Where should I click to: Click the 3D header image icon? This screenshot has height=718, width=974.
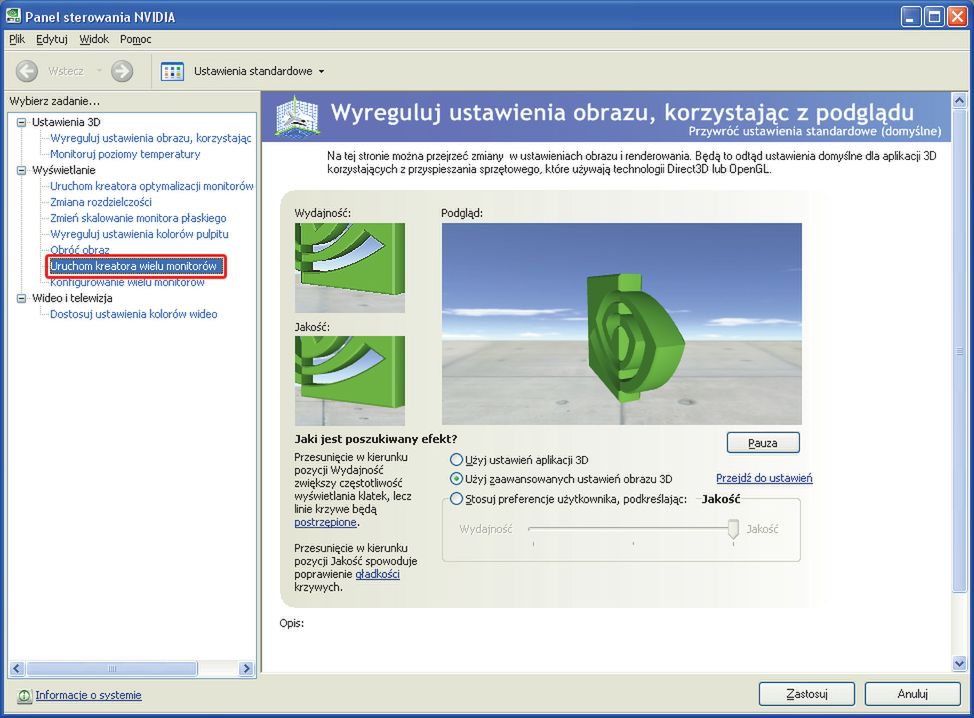(297, 116)
